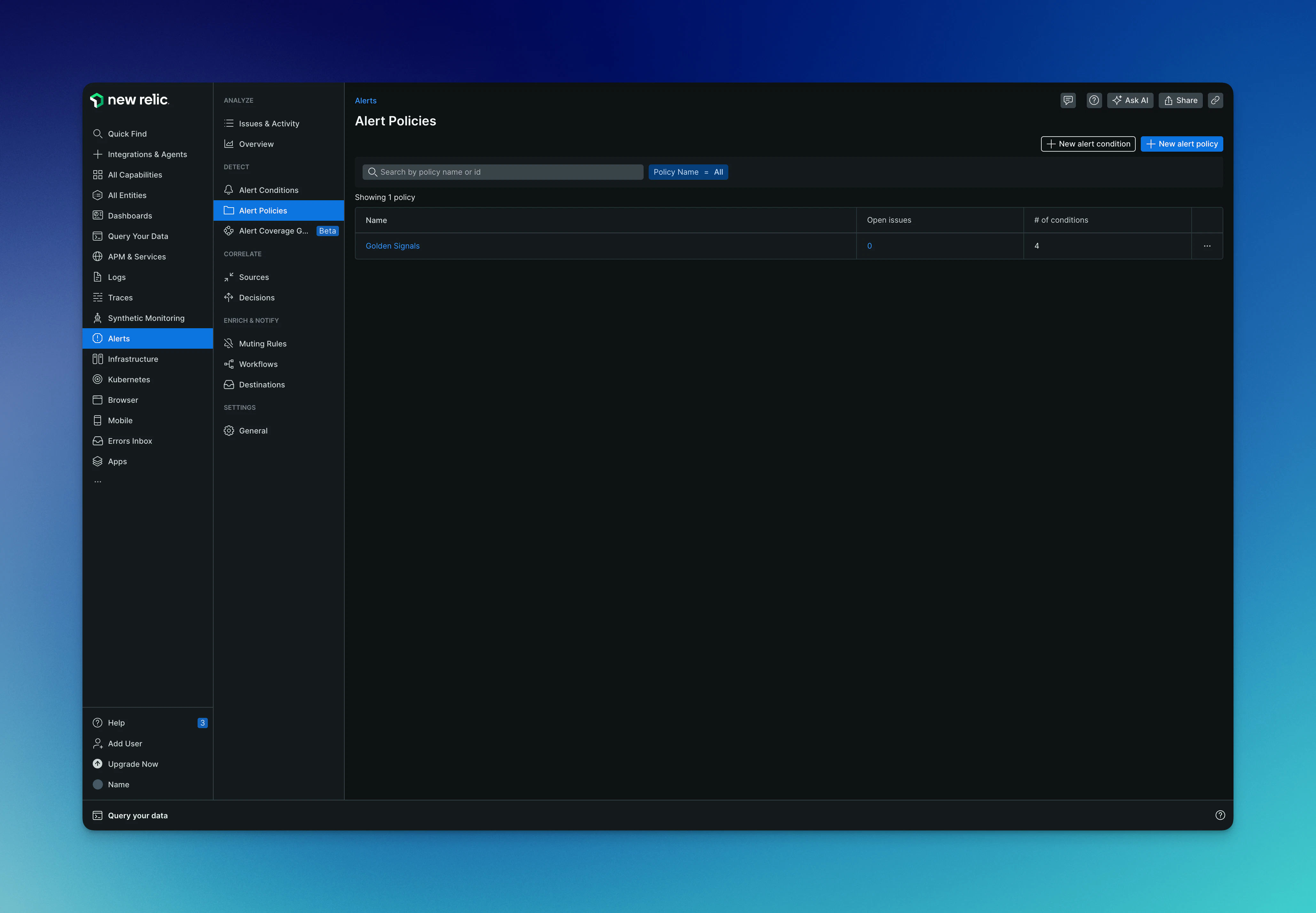Image resolution: width=1316 pixels, height=913 pixels.
Task: Open Issues & Activity
Action: 278,123
